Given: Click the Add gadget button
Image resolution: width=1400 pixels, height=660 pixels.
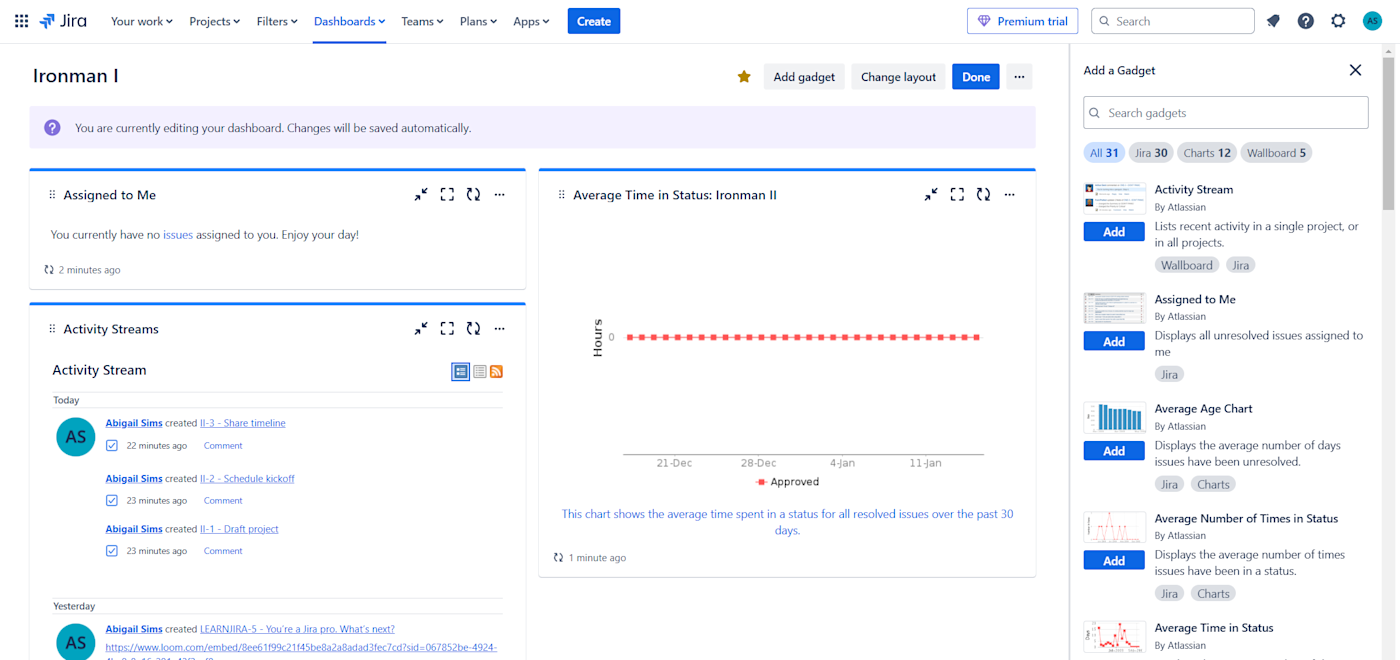Looking at the screenshot, I should (x=804, y=77).
